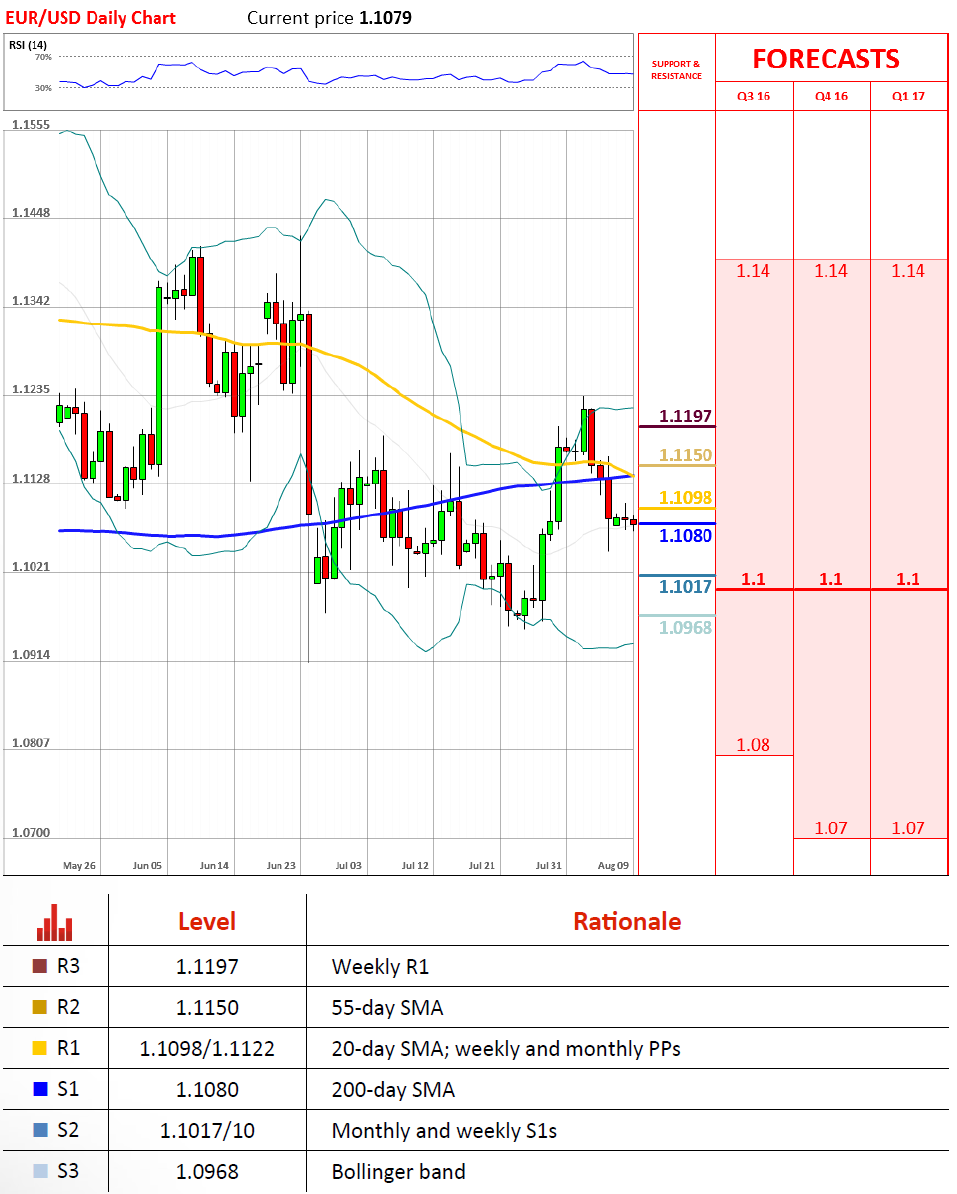Click the EUR/USD Daily Chart title
Screen dimensions: 957x1194
(x=89, y=18)
